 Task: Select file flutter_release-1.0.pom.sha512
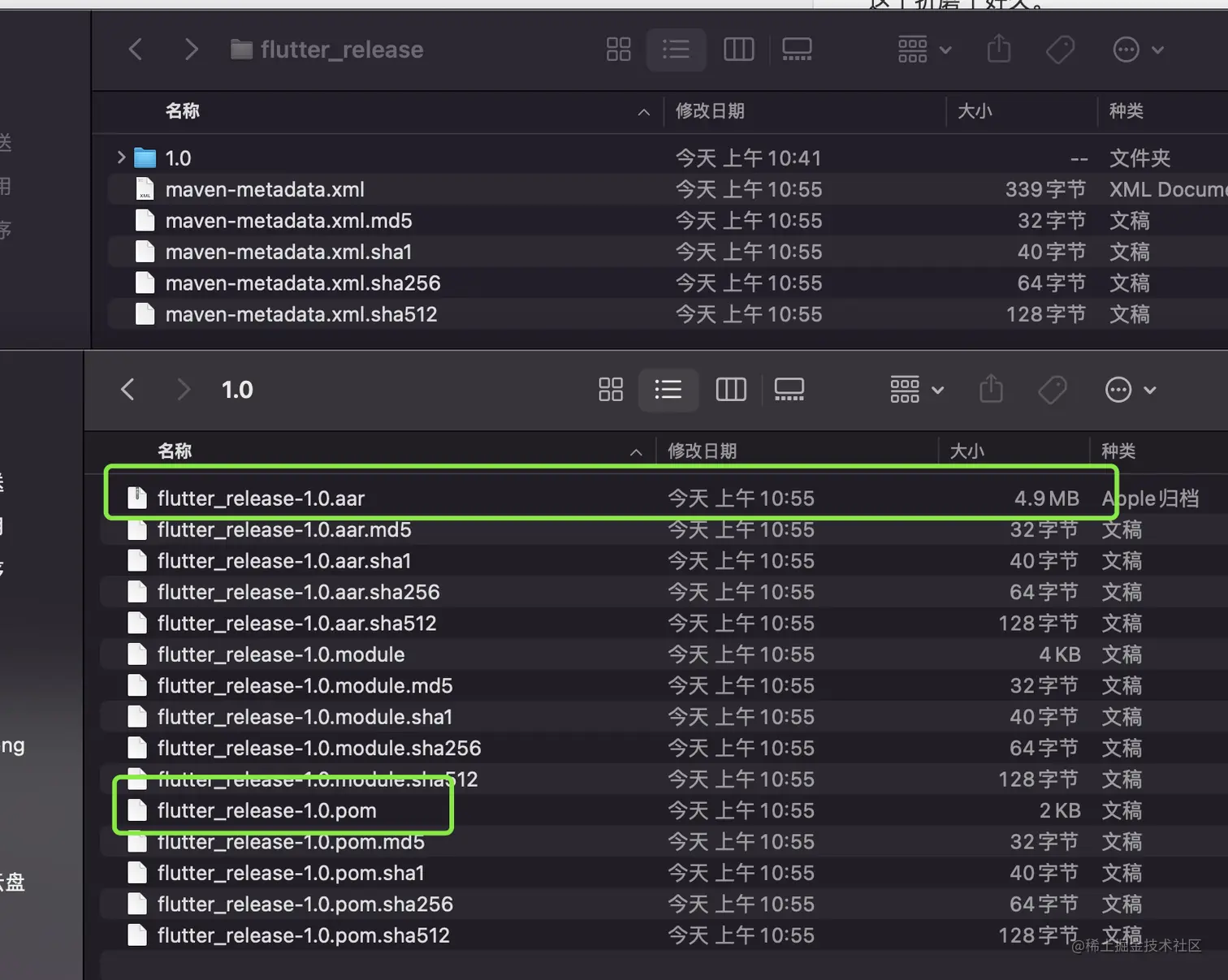point(304,935)
